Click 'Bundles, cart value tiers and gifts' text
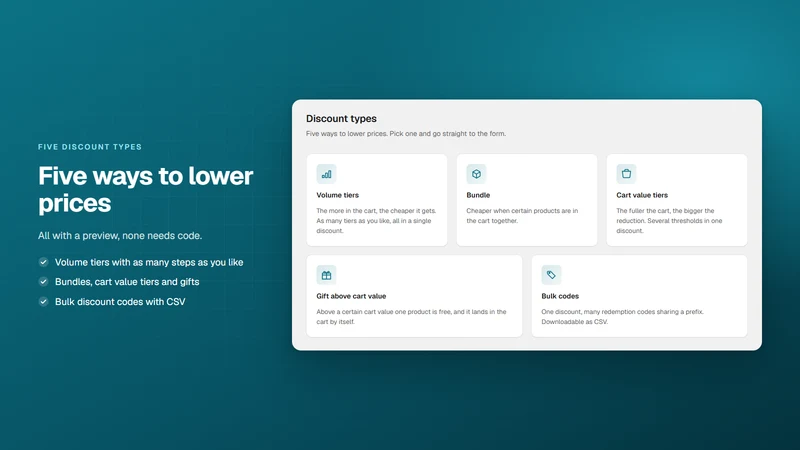 (x=127, y=282)
